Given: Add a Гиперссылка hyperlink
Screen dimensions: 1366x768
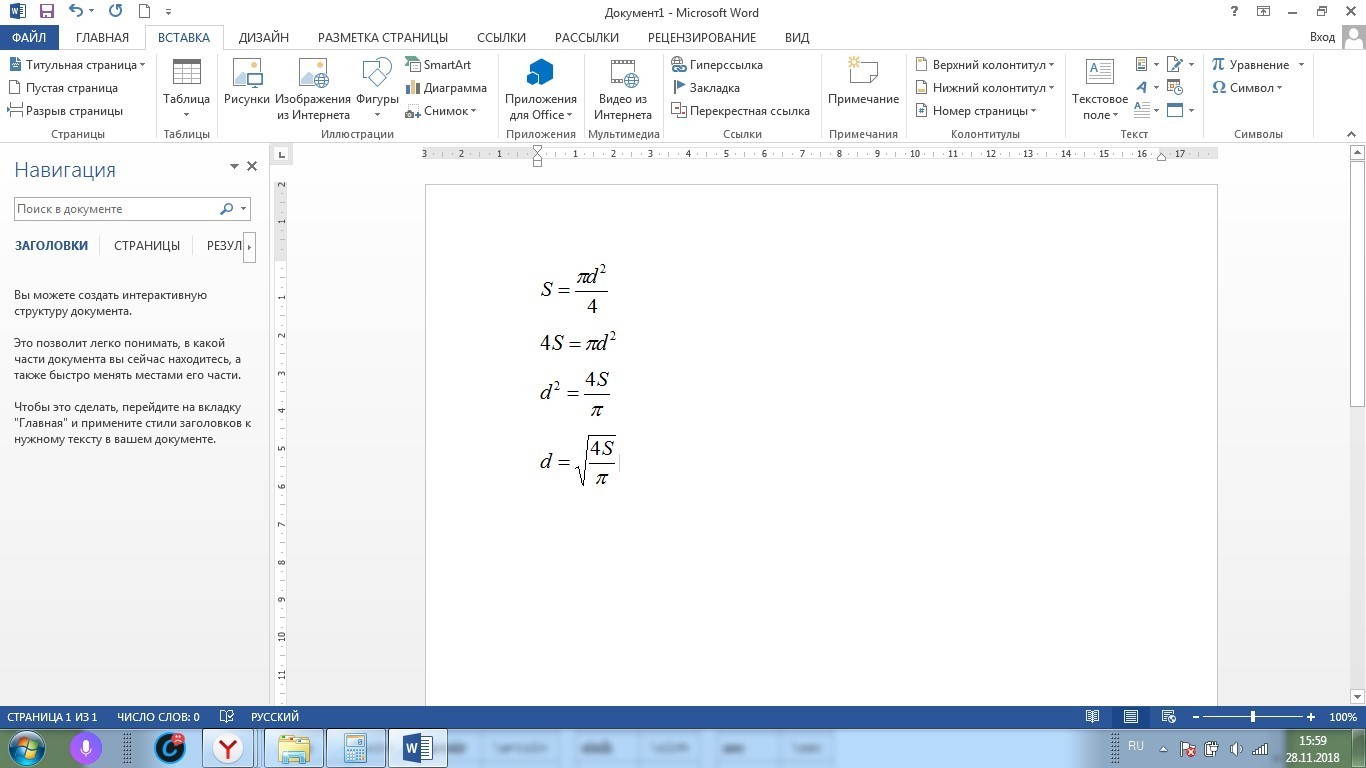Looking at the screenshot, I should (x=717, y=65).
